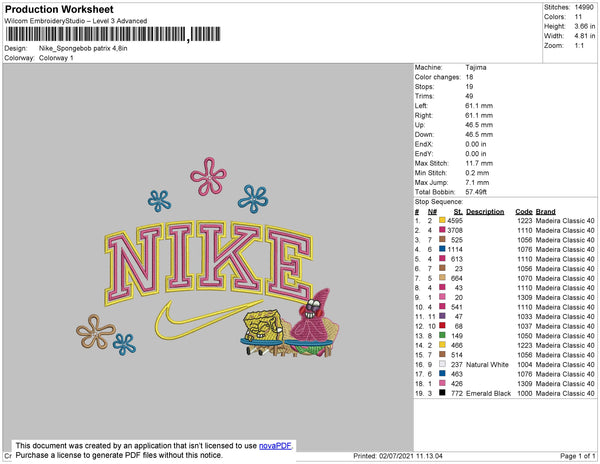Select the Color changes value '18'
Image resolution: width=600 pixels, height=464 pixels.
point(470,77)
